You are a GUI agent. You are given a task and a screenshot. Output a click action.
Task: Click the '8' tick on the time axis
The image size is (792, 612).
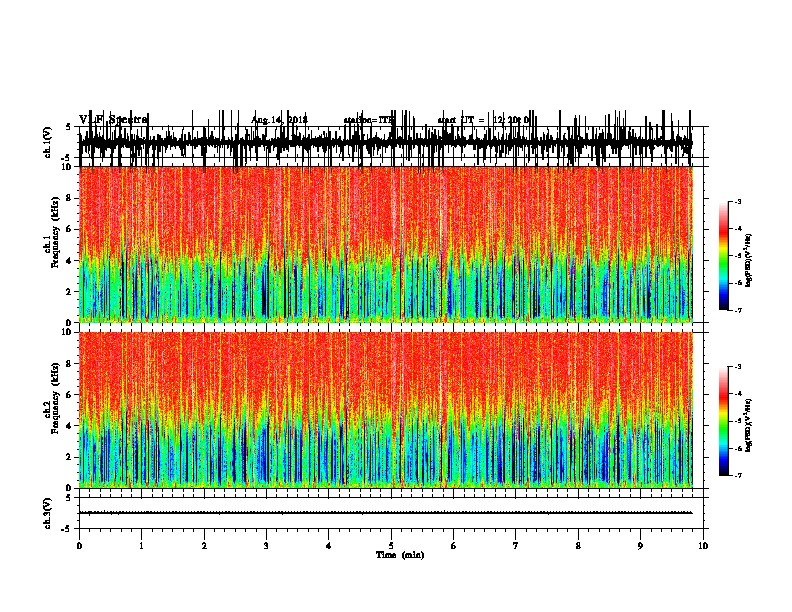pos(578,546)
